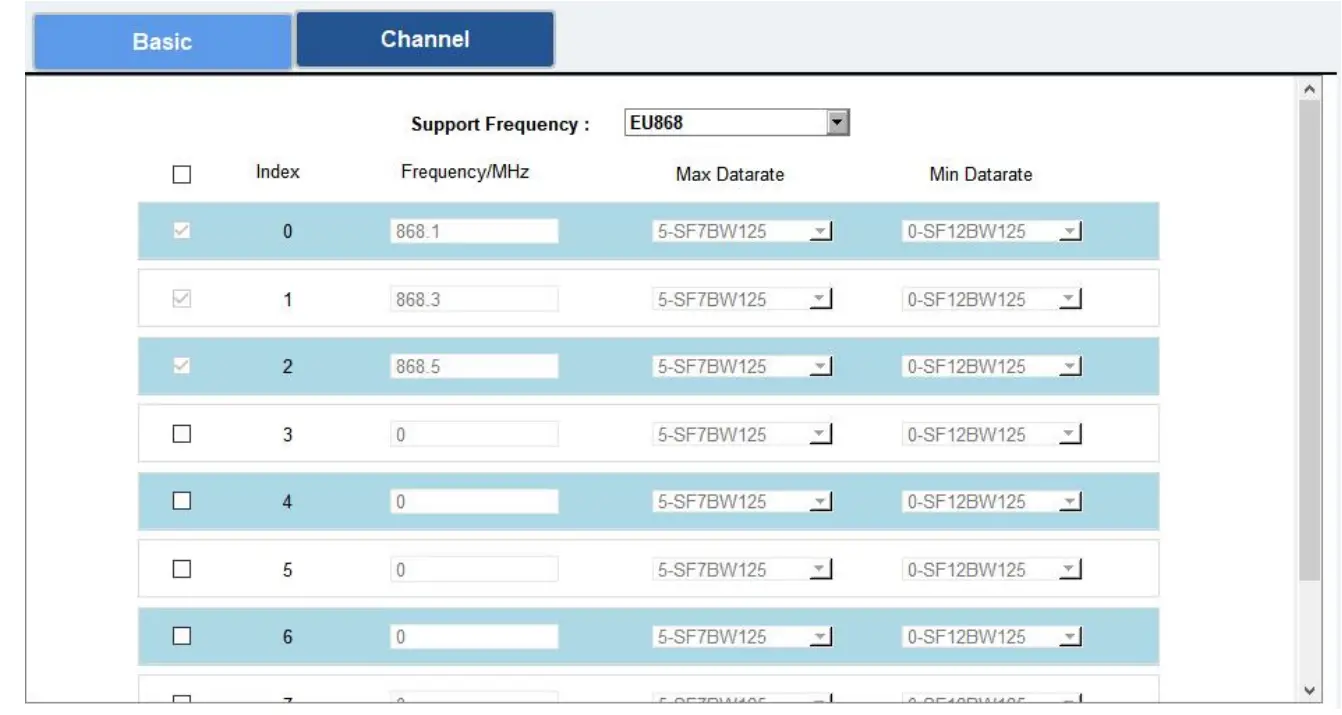Switch to the Basic tab

tap(162, 42)
